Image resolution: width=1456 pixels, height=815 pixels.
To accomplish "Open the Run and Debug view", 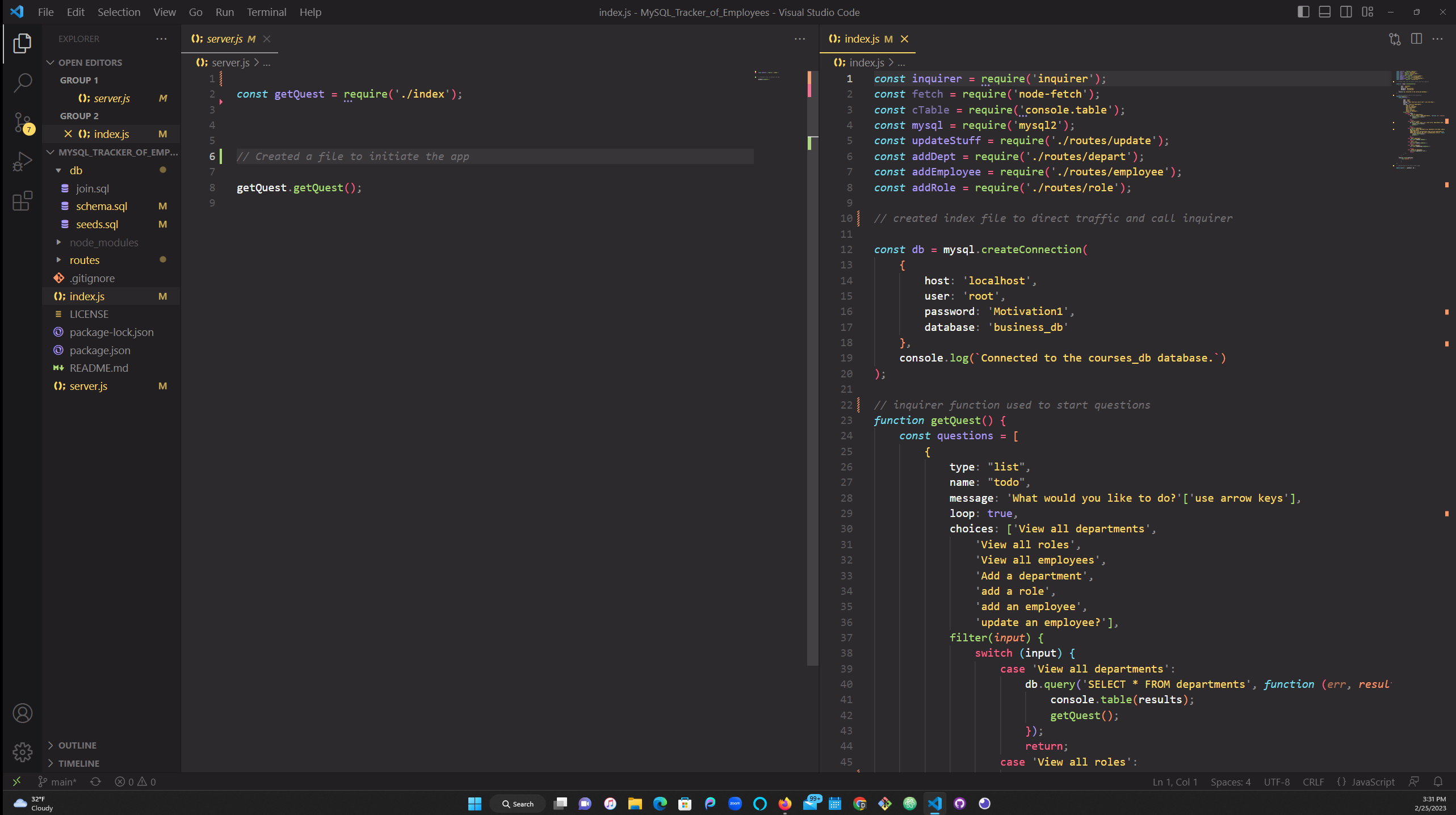I will pos(22,161).
